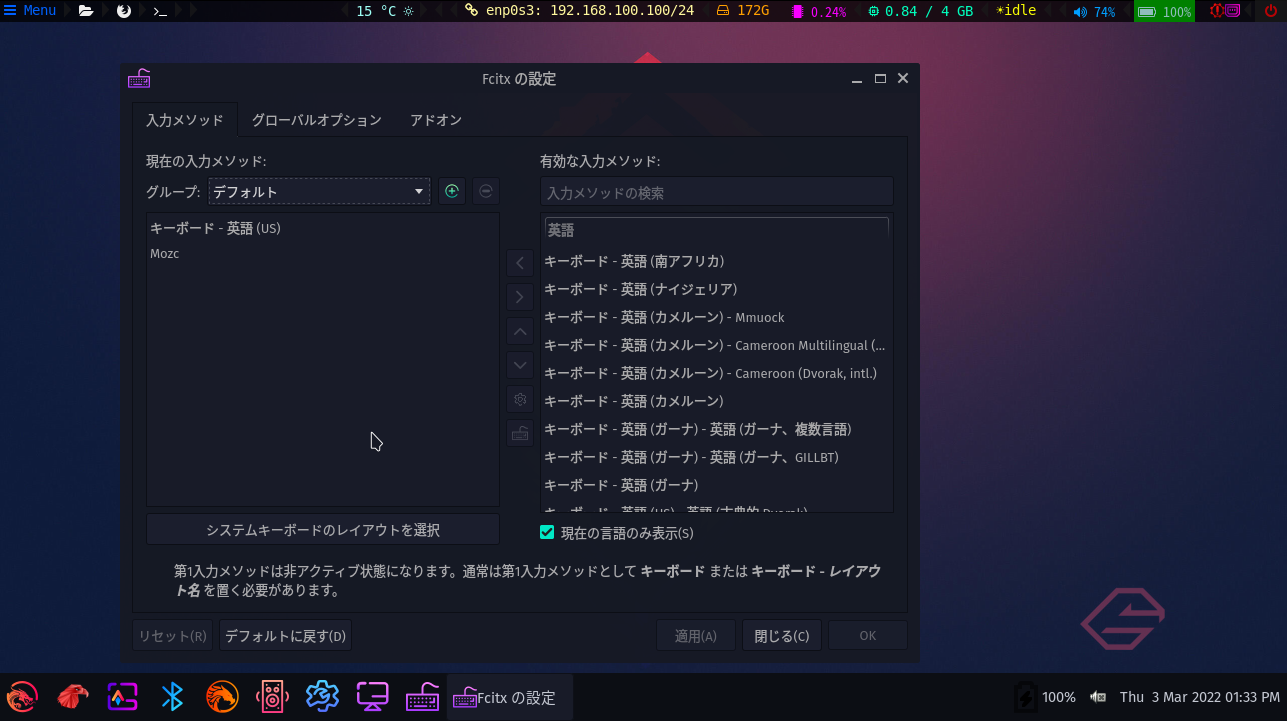
Task: Click リセット(R) button
Action: 173,636
